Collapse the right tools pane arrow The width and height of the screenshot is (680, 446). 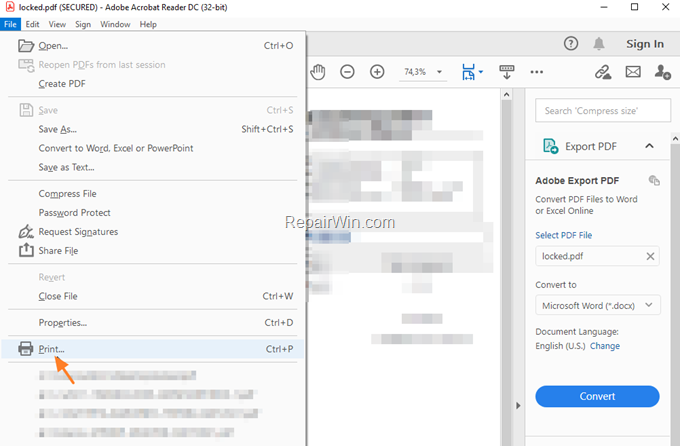tap(518, 406)
